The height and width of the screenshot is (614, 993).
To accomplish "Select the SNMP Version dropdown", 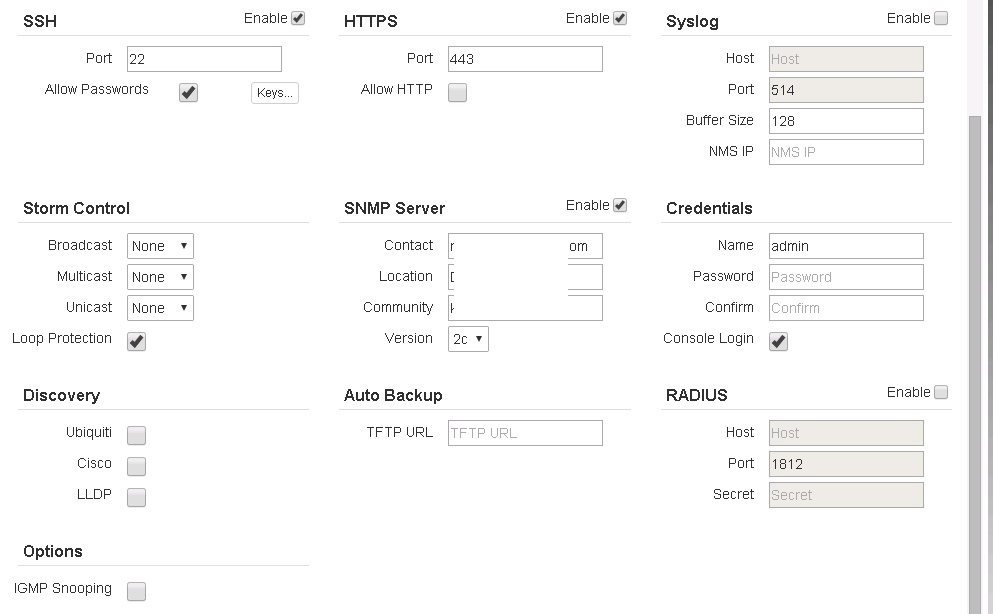I will (x=468, y=339).
